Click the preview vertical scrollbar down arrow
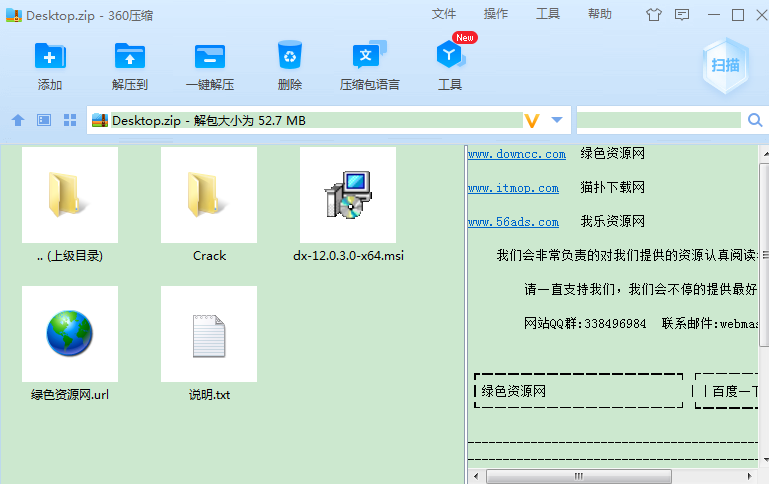769x484 pixels. (x=766, y=459)
